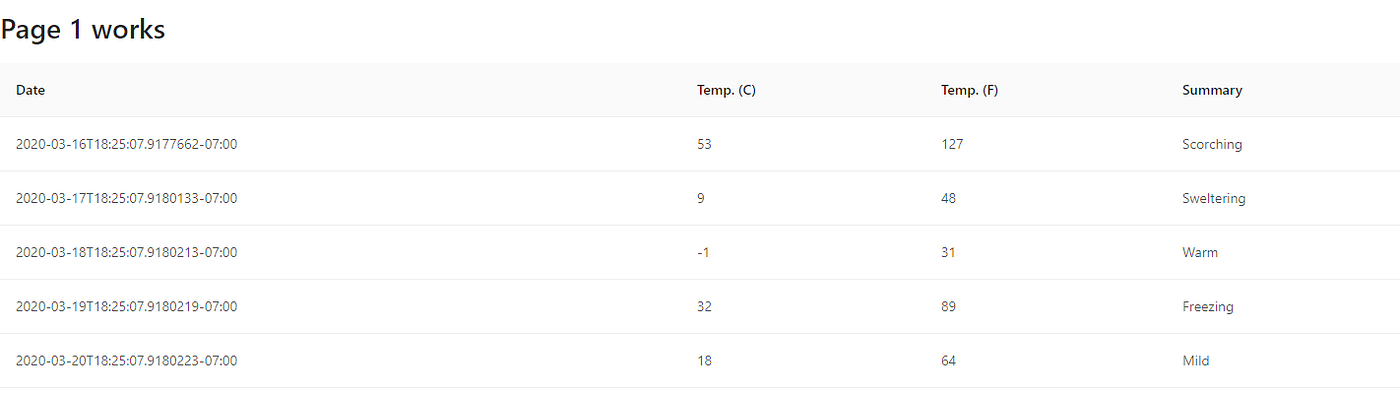This screenshot has width=1400, height=402.
Task: Click the Freezing summary cell
Action: pyautogui.click(x=1208, y=306)
